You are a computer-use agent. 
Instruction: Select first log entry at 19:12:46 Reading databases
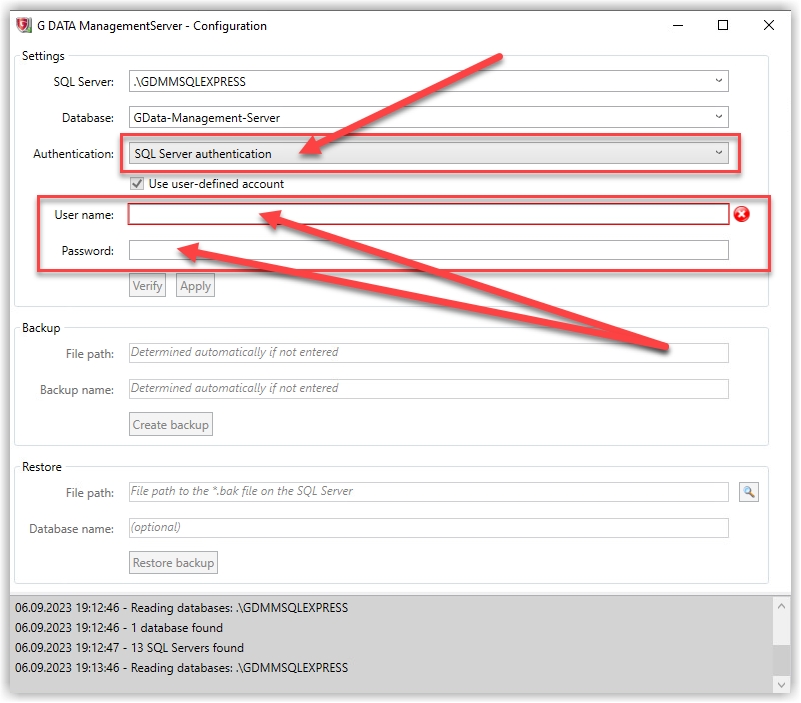point(181,607)
